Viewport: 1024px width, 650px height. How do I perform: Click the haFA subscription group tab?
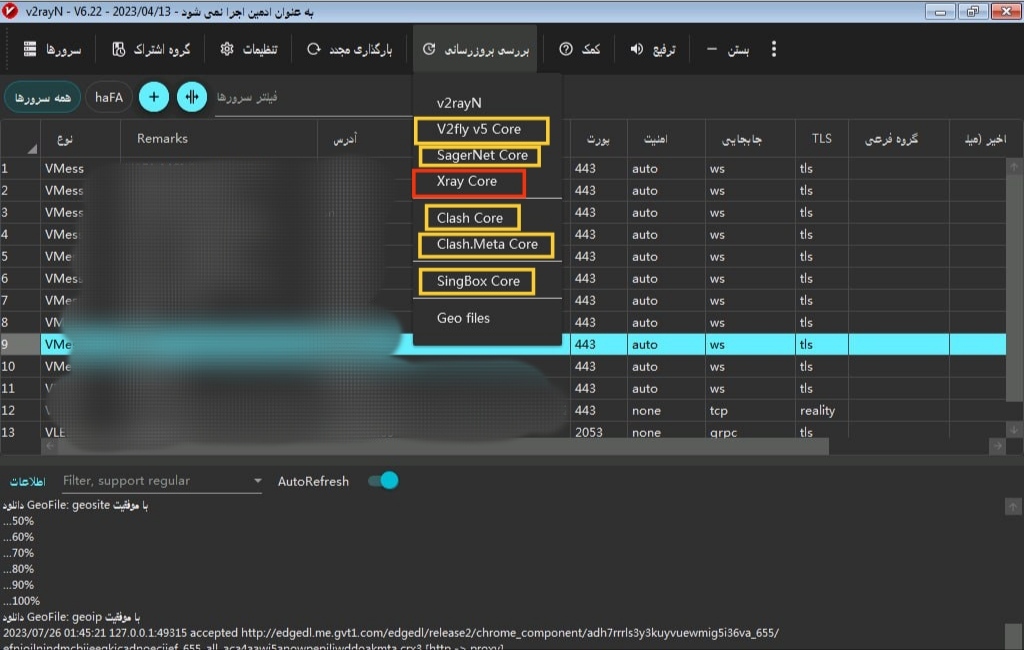pos(109,97)
